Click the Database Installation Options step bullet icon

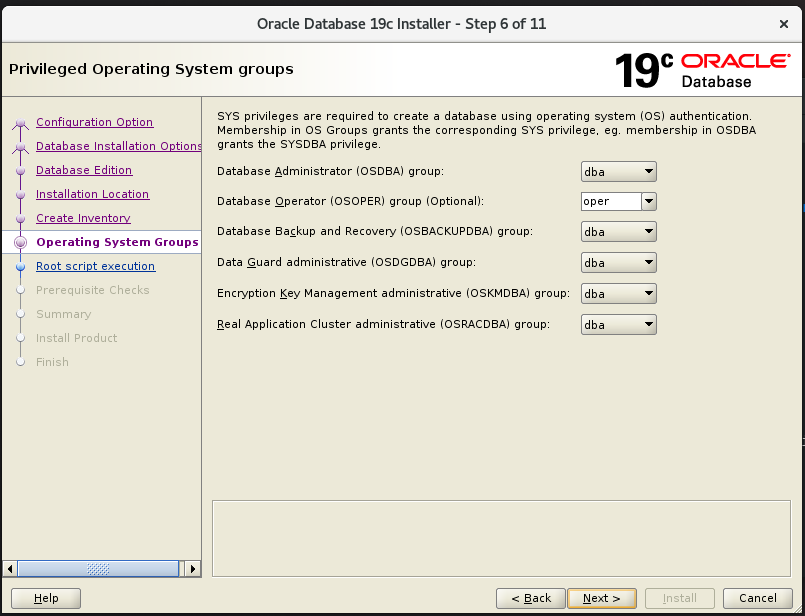tap(21, 147)
